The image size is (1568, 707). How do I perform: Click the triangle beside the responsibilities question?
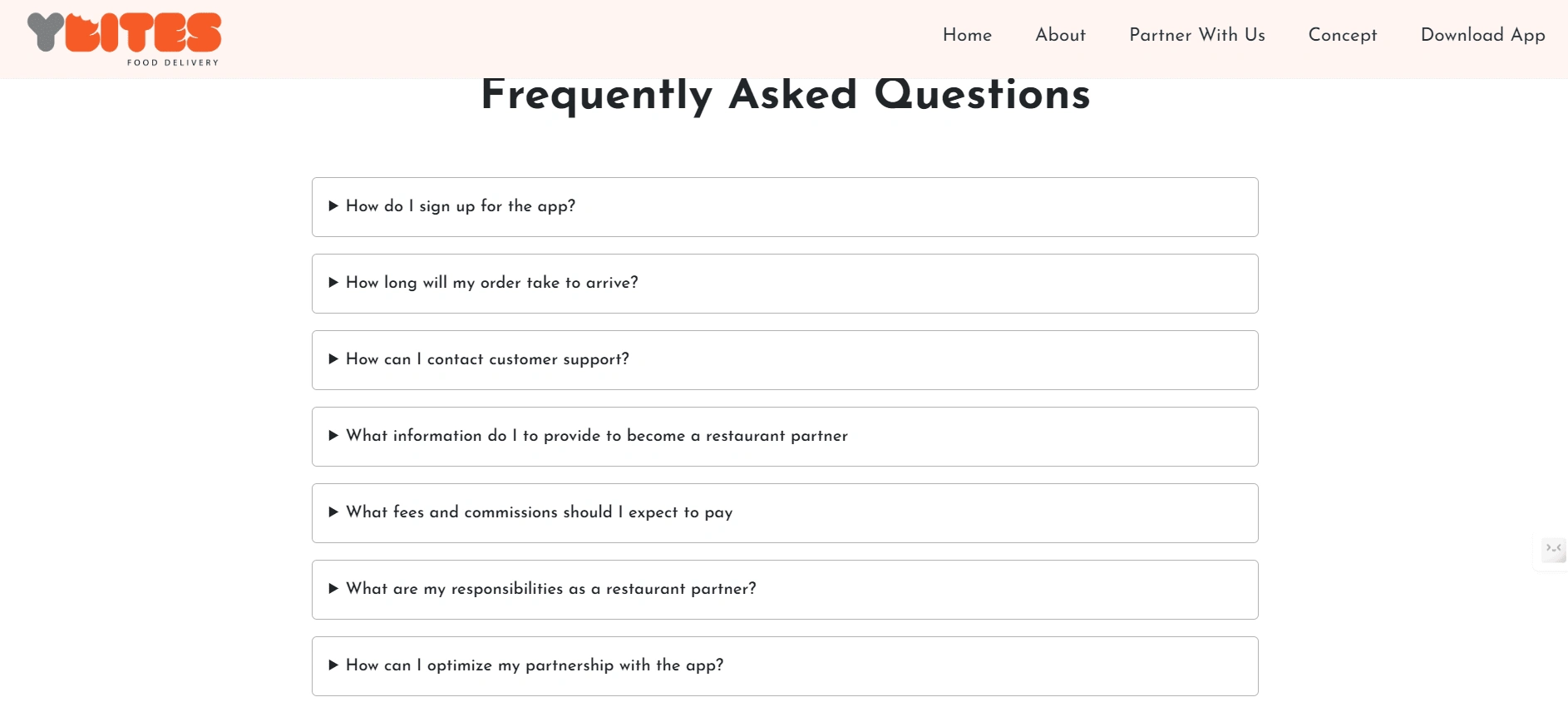(333, 589)
